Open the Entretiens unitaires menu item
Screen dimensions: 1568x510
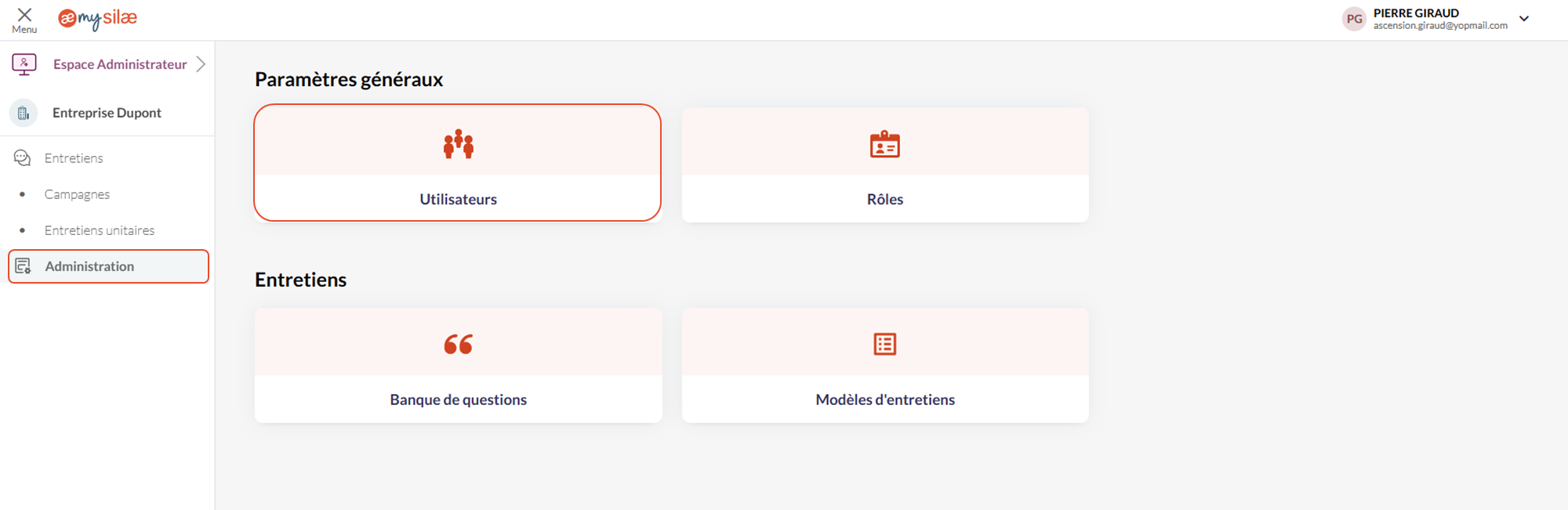100,230
